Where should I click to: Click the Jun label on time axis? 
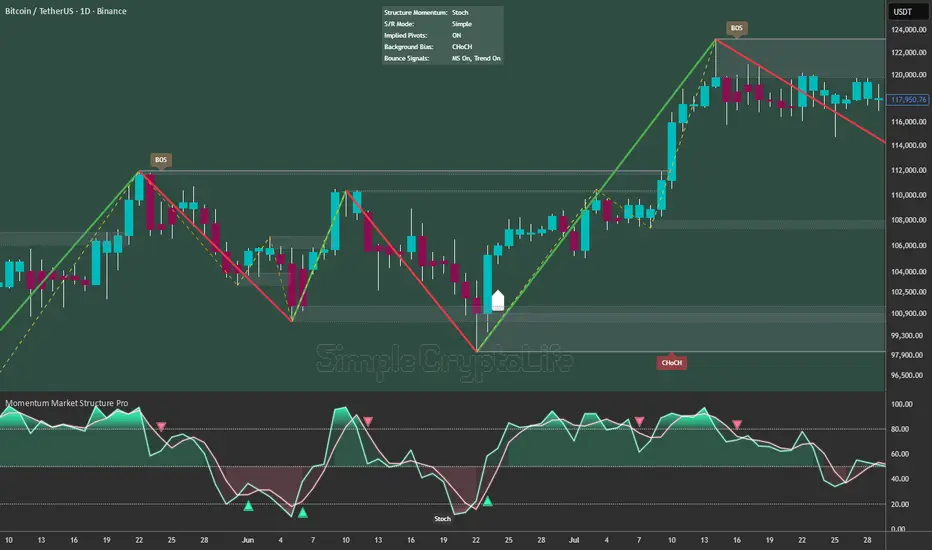click(x=248, y=540)
